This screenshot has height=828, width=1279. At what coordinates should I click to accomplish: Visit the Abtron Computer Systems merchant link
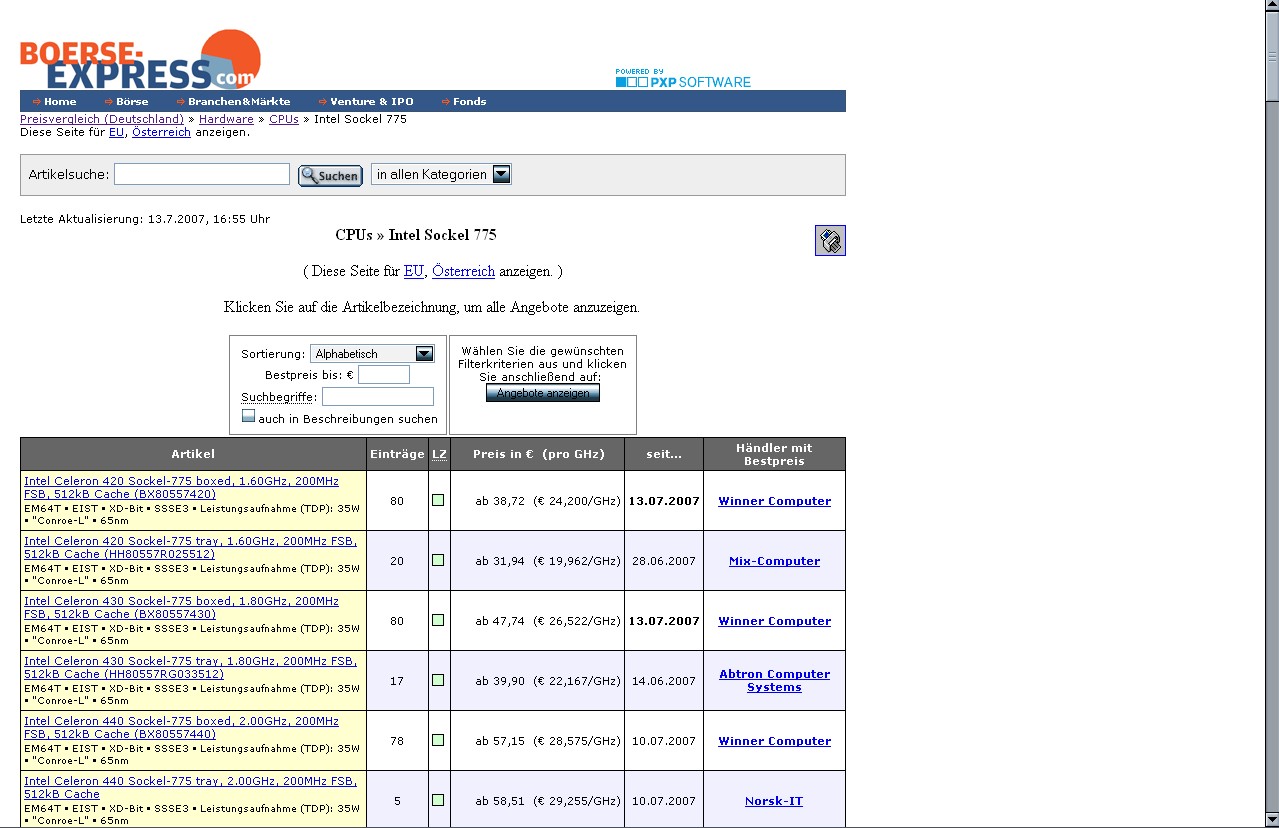point(774,680)
